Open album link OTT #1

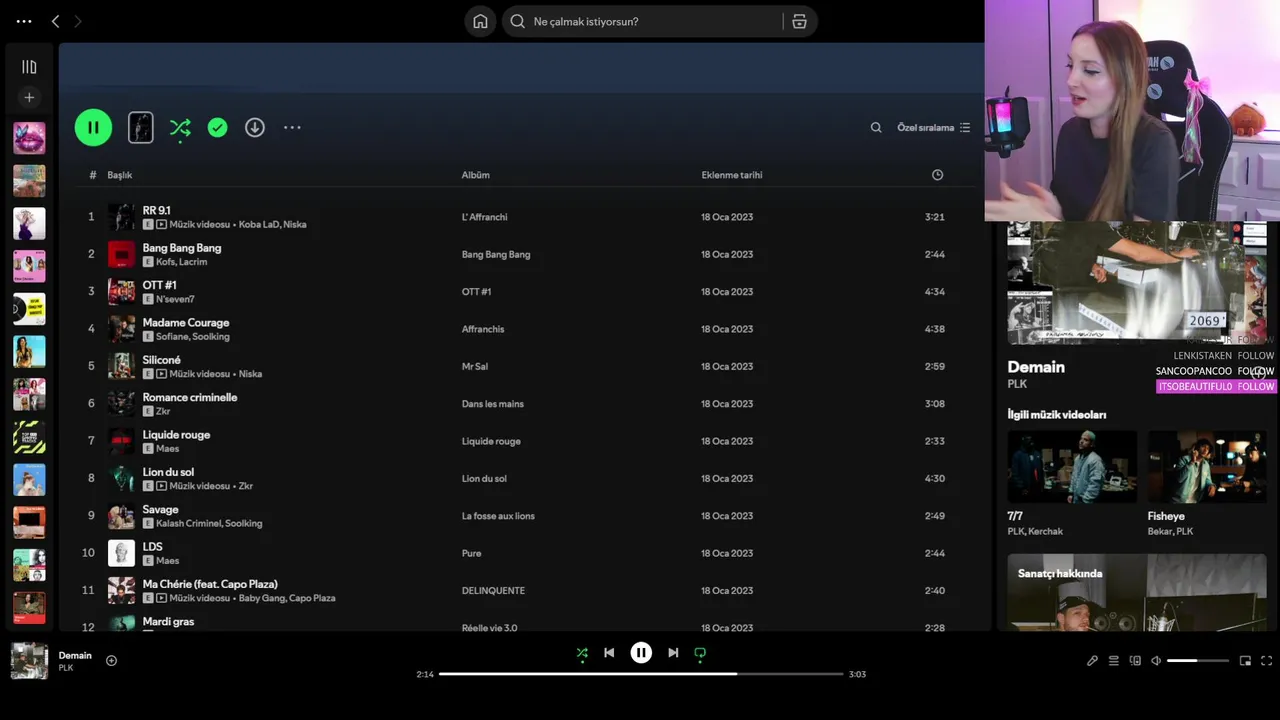(x=476, y=292)
